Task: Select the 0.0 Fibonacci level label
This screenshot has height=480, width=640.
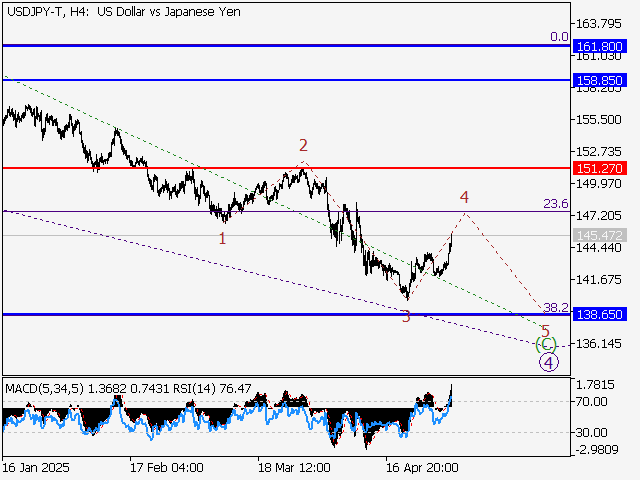Action: point(559,37)
